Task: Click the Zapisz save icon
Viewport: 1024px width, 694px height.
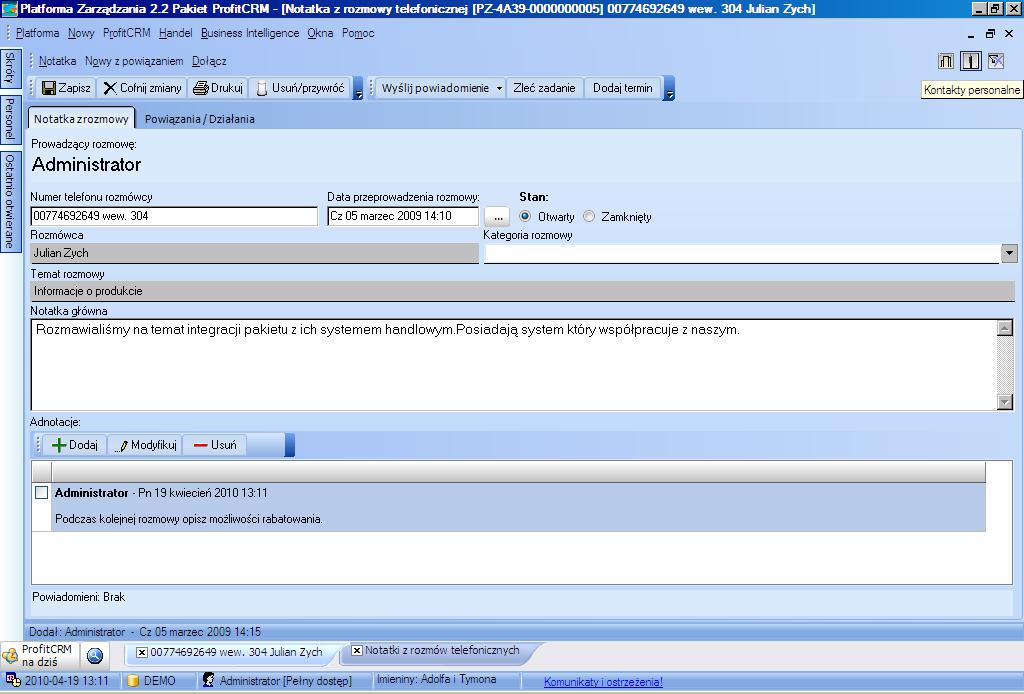Action: [49, 88]
